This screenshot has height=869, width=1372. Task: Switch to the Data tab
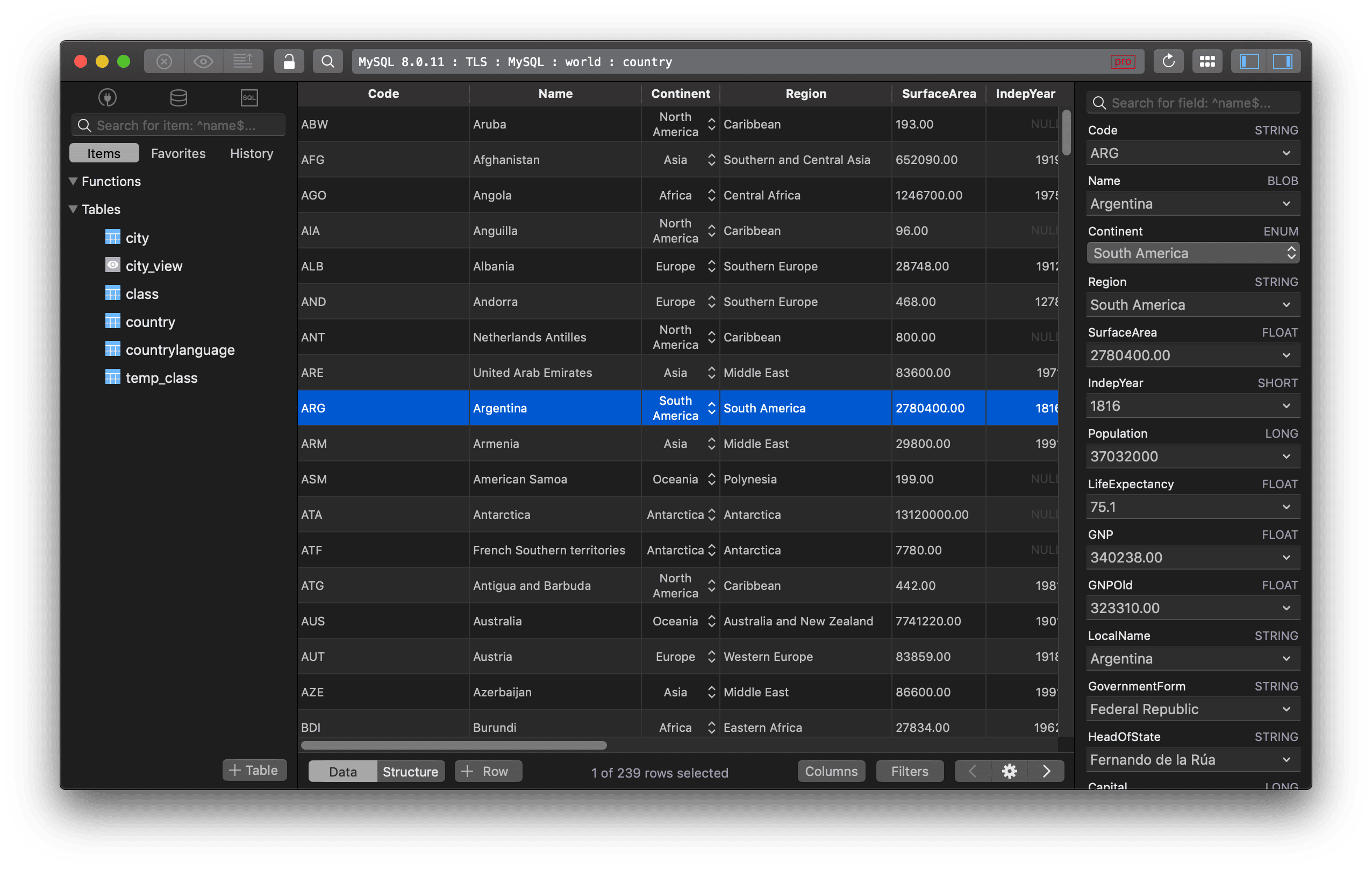[342, 771]
